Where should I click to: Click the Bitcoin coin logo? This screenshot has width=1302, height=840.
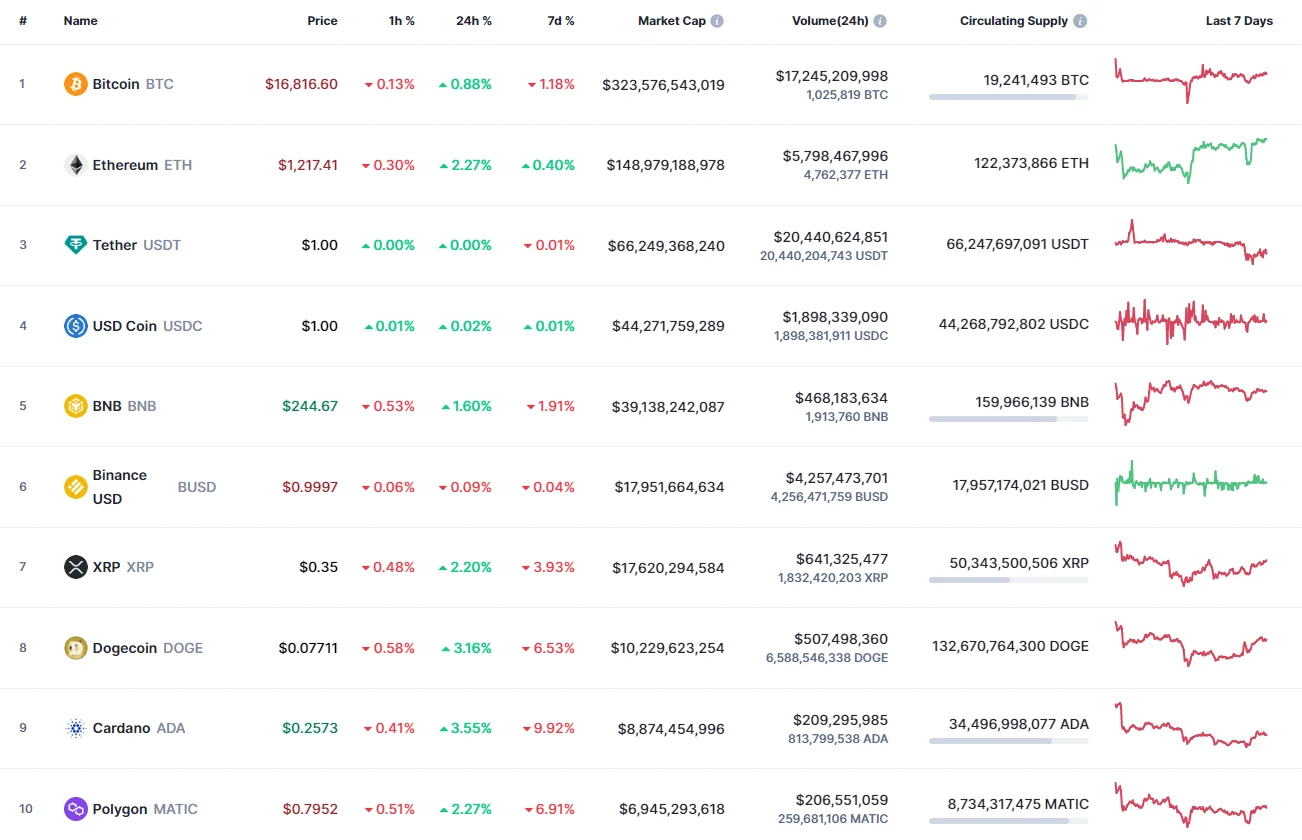(74, 84)
